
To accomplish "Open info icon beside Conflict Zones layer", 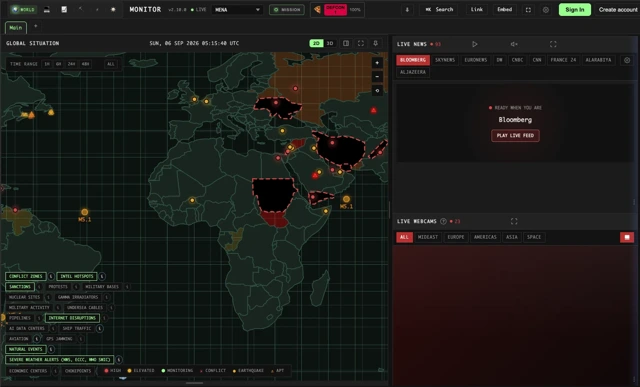I will [51, 276].
